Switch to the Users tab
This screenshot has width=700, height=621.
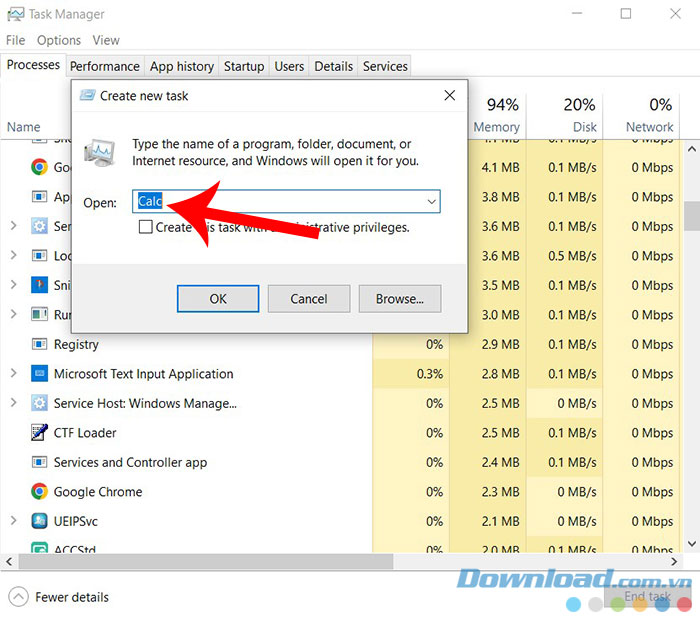tap(289, 67)
